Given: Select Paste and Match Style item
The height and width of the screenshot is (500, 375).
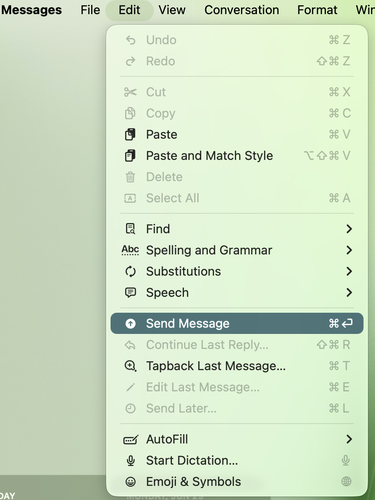Looking at the screenshot, I should (x=237, y=156).
